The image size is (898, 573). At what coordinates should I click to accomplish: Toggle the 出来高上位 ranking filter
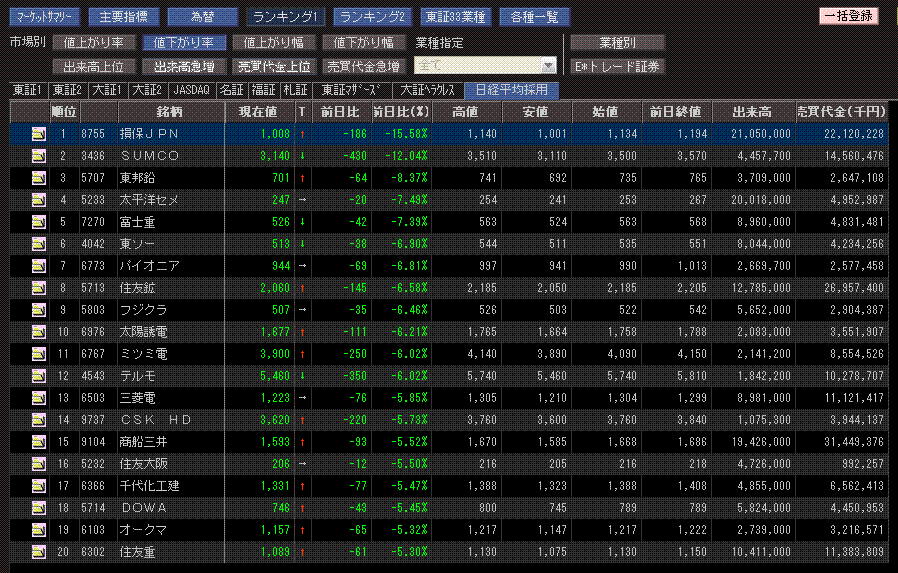coord(93,67)
